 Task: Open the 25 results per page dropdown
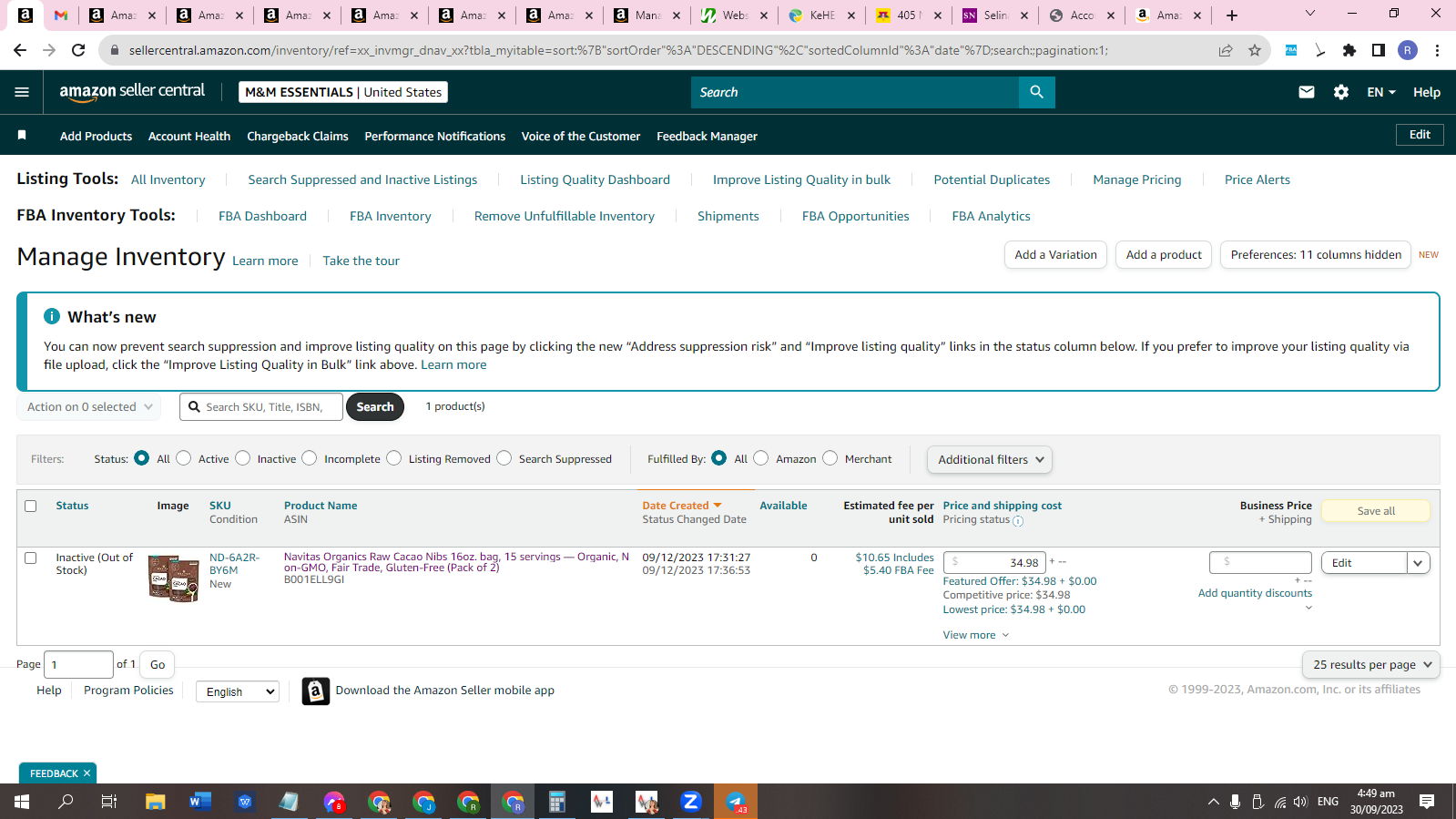click(1371, 665)
